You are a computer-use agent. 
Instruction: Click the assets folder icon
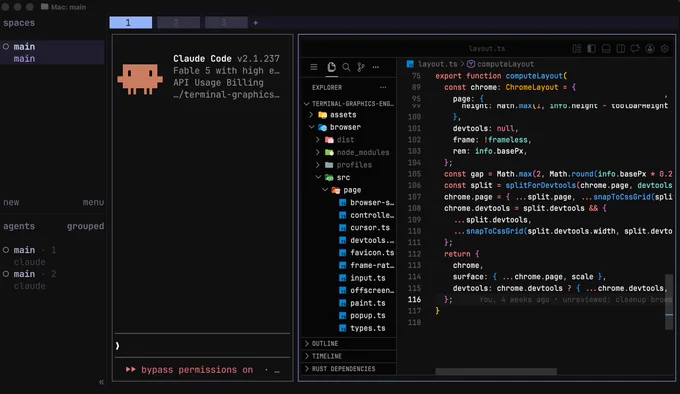click(x=323, y=115)
